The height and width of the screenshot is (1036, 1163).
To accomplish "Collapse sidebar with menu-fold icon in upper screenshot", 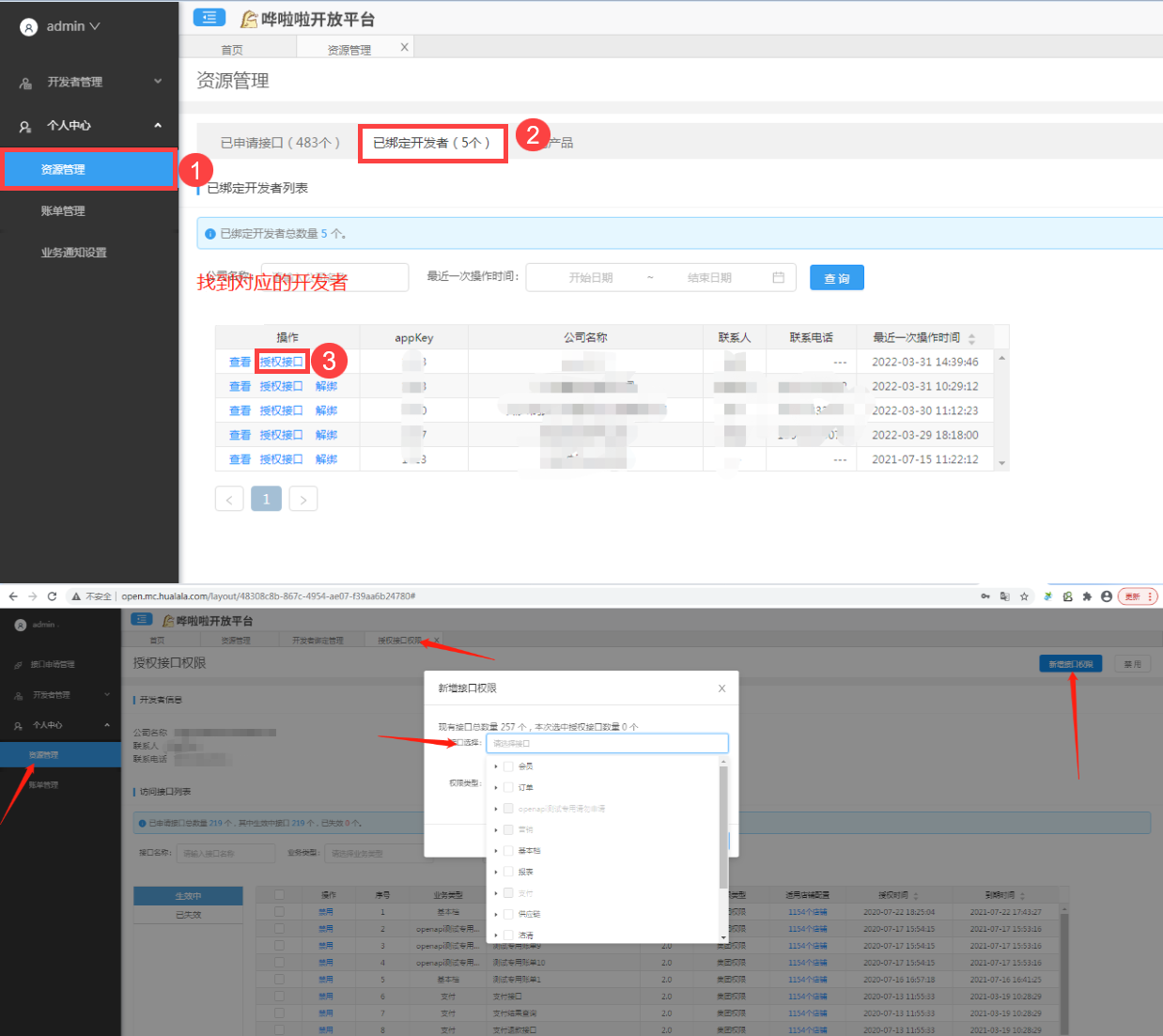I will pyautogui.click(x=209, y=17).
